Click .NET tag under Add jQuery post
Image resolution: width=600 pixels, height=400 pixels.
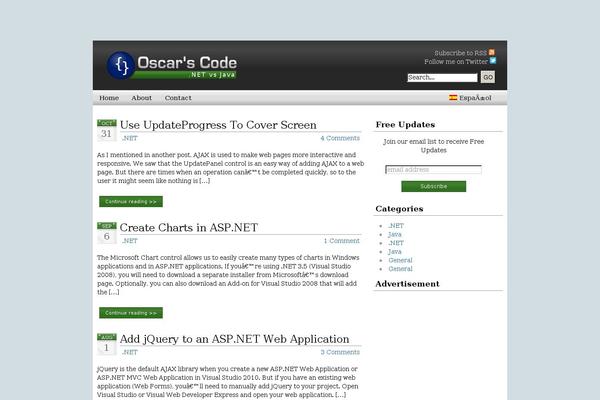coord(130,352)
